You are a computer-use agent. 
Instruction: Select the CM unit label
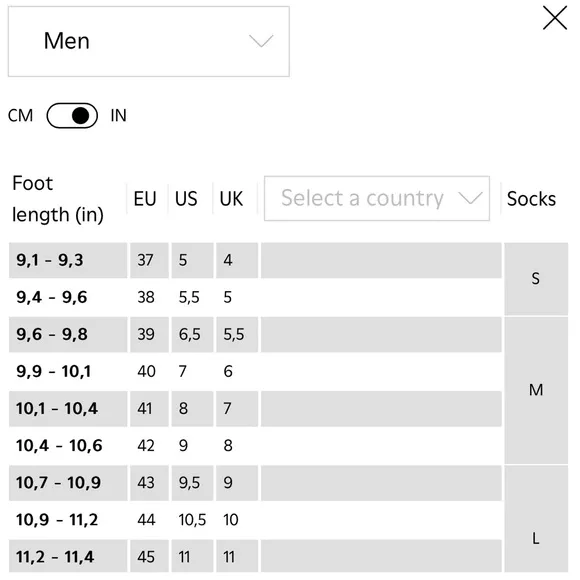(x=20, y=115)
